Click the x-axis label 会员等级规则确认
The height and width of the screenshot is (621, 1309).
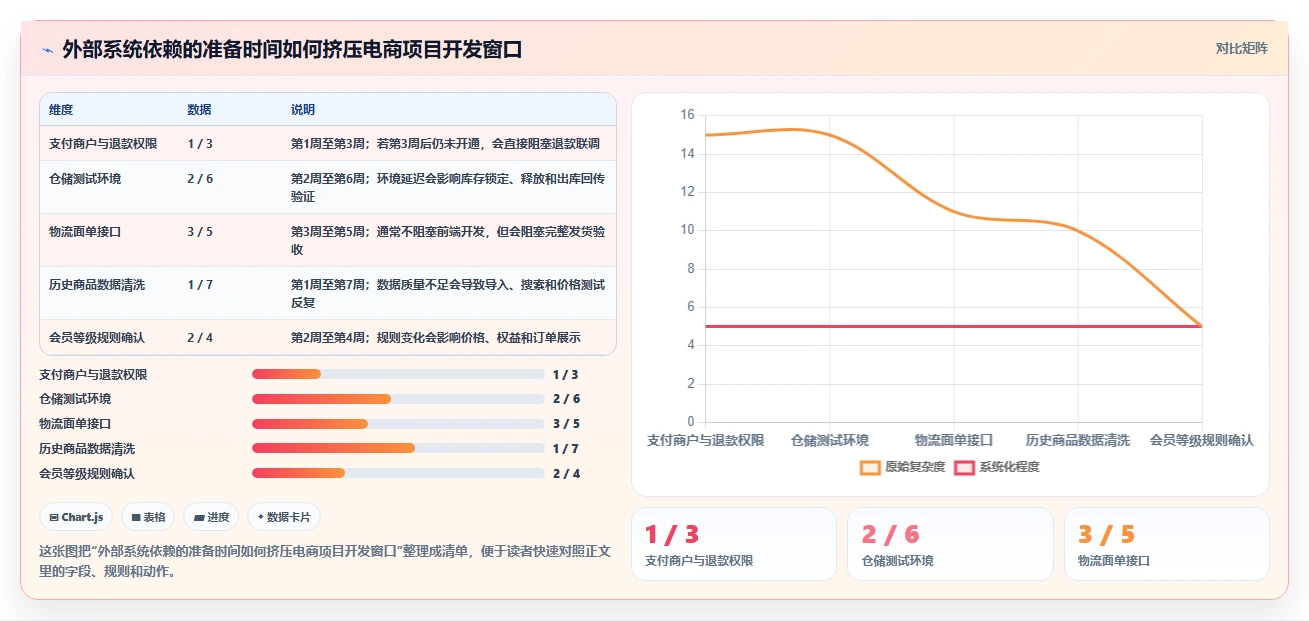pos(1201,440)
